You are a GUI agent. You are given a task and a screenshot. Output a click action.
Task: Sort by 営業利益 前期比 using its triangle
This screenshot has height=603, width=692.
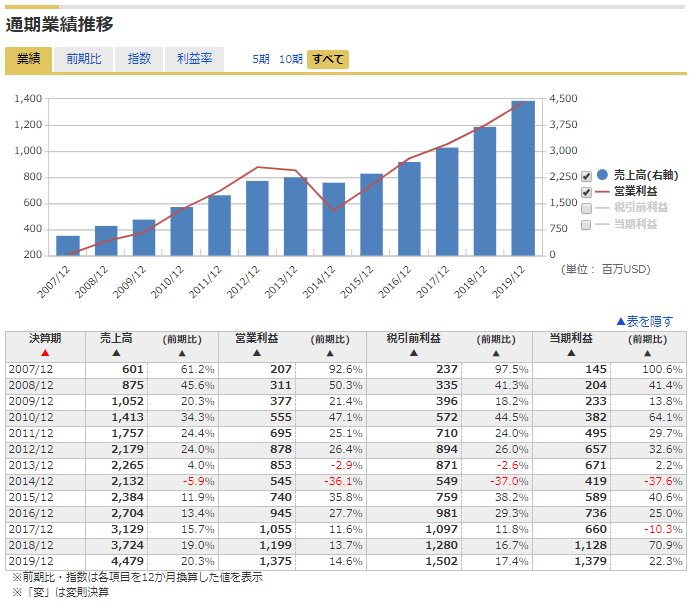point(330,354)
